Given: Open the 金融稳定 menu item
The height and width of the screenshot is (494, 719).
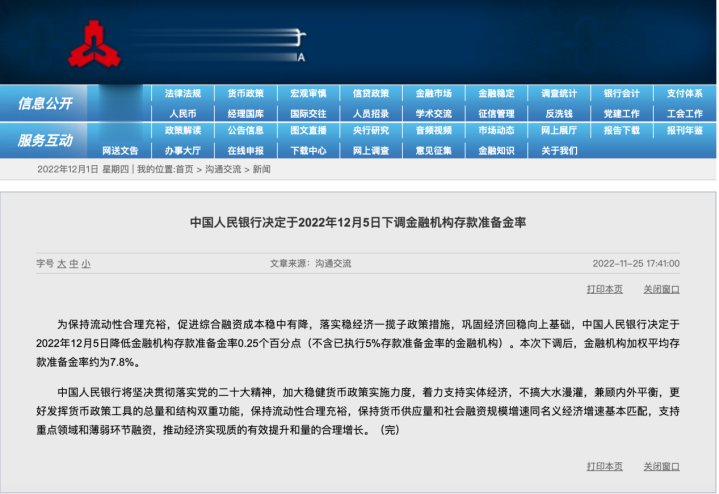Looking at the screenshot, I should pos(497,94).
